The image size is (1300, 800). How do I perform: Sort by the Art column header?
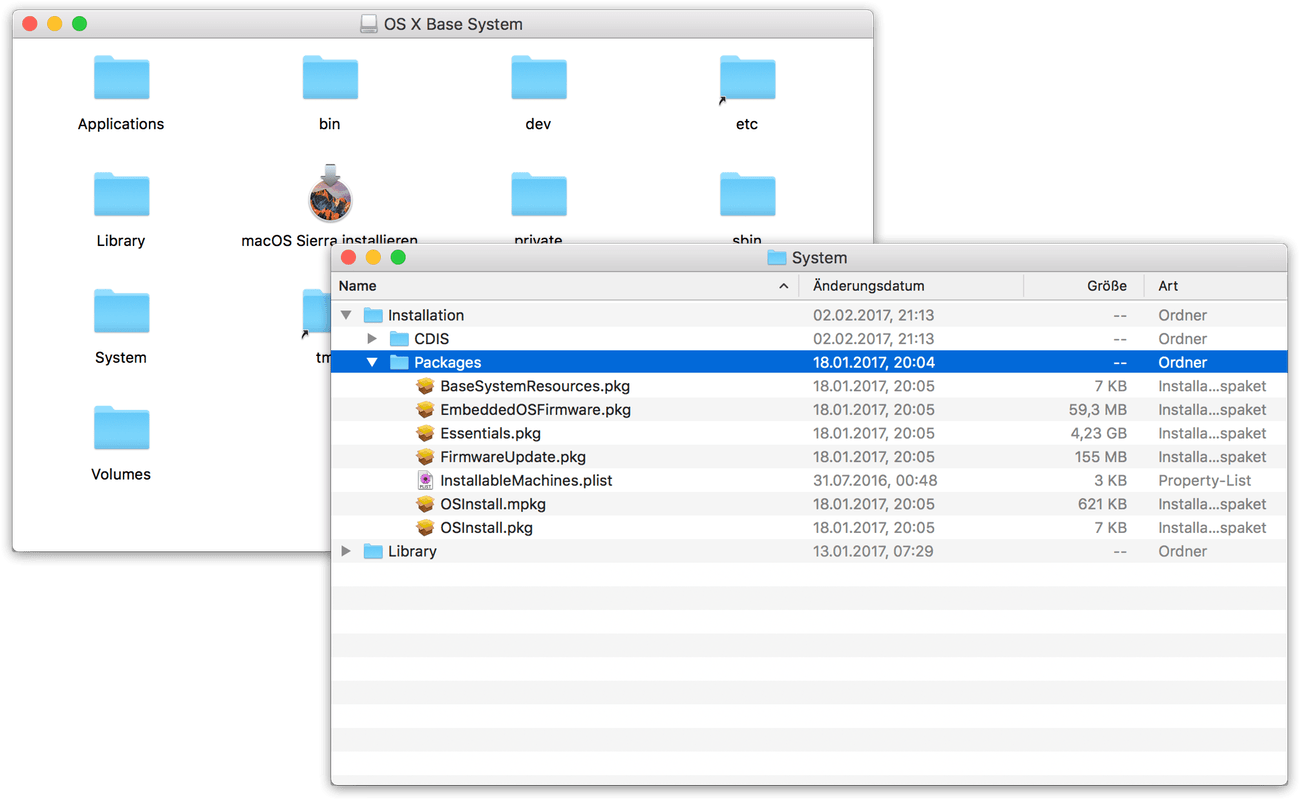pos(1216,286)
